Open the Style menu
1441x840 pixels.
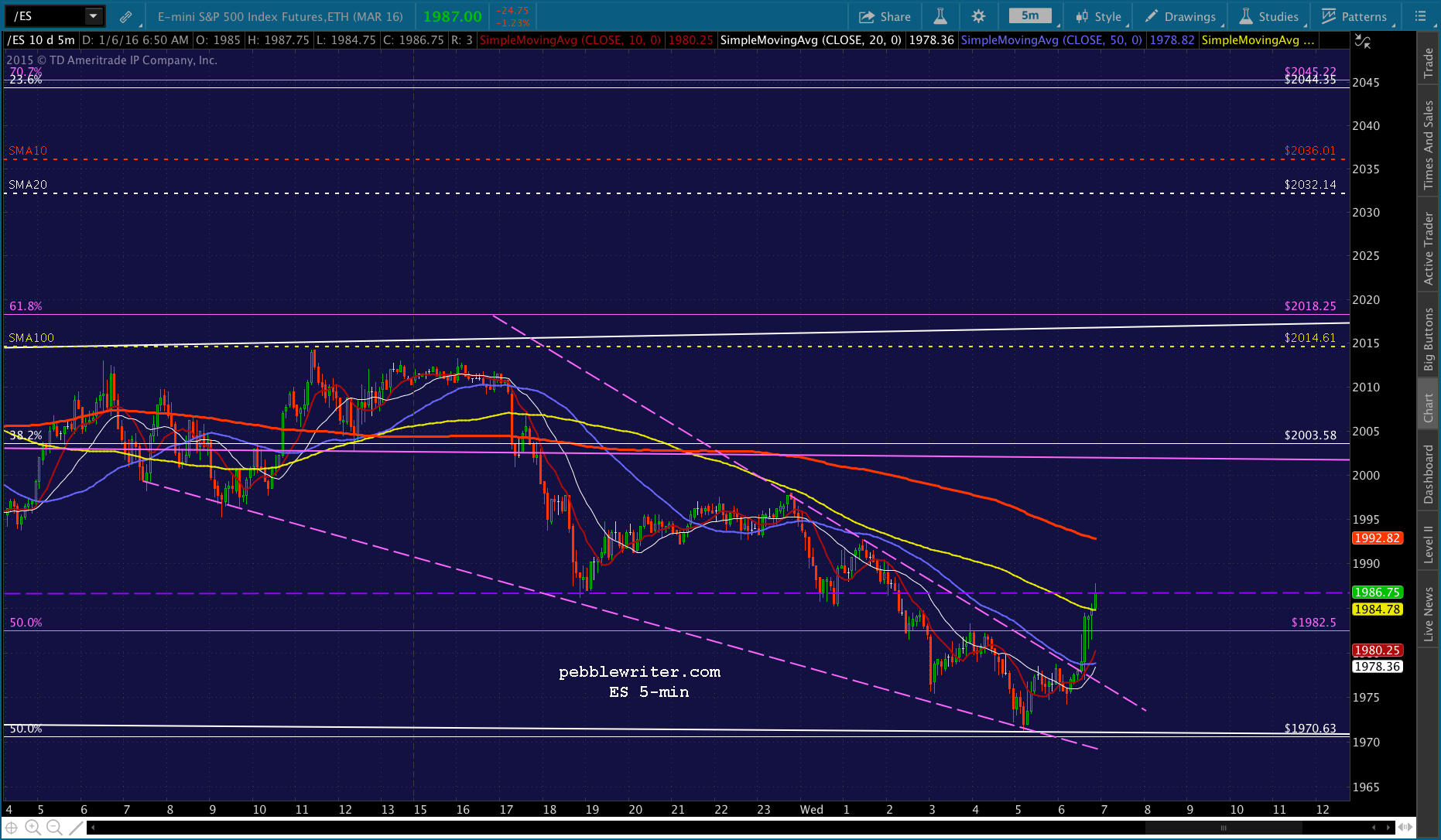(1098, 16)
